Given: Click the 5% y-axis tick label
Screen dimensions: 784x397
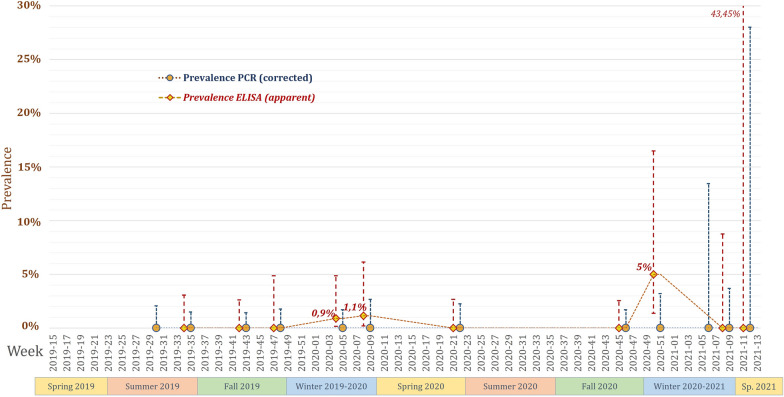Looking at the screenshot, I should (x=30, y=274).
